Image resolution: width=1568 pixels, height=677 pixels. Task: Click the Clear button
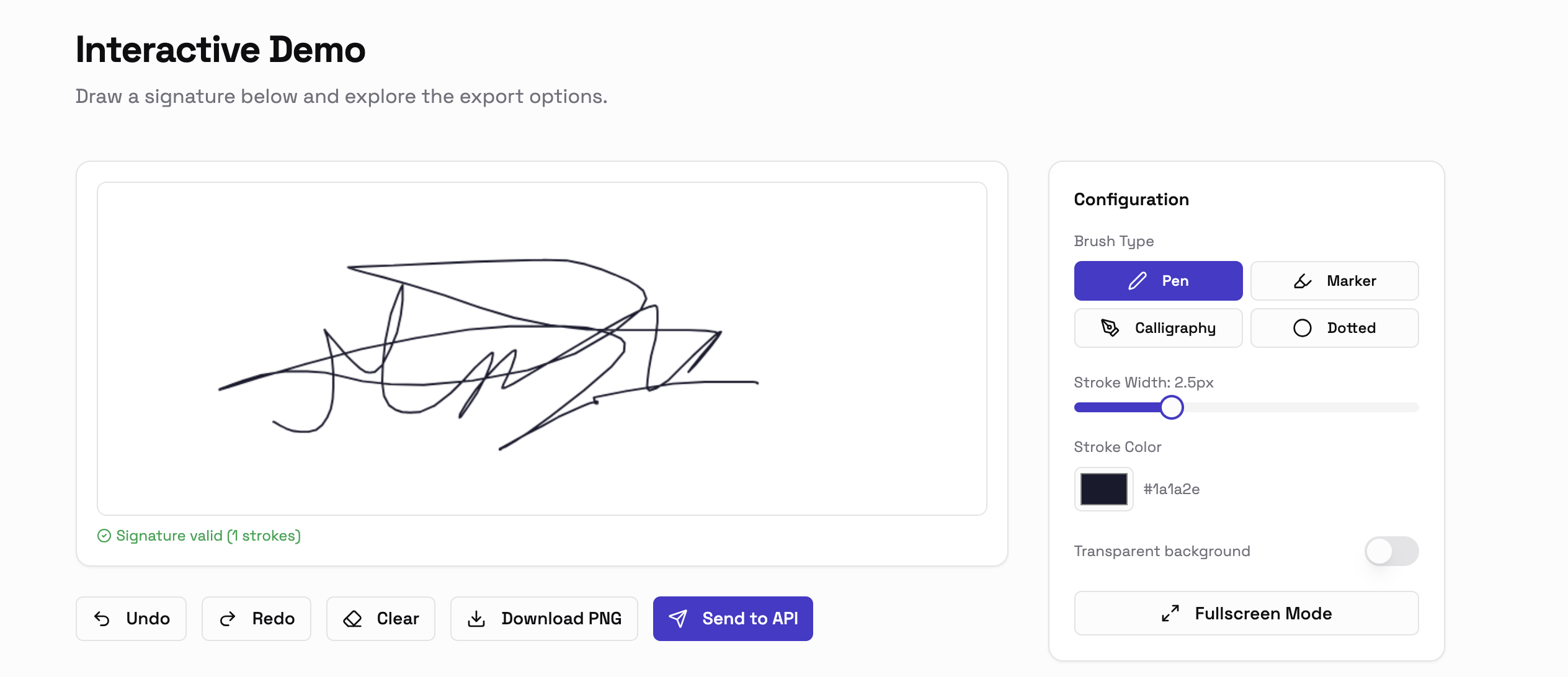coord(380,618)
